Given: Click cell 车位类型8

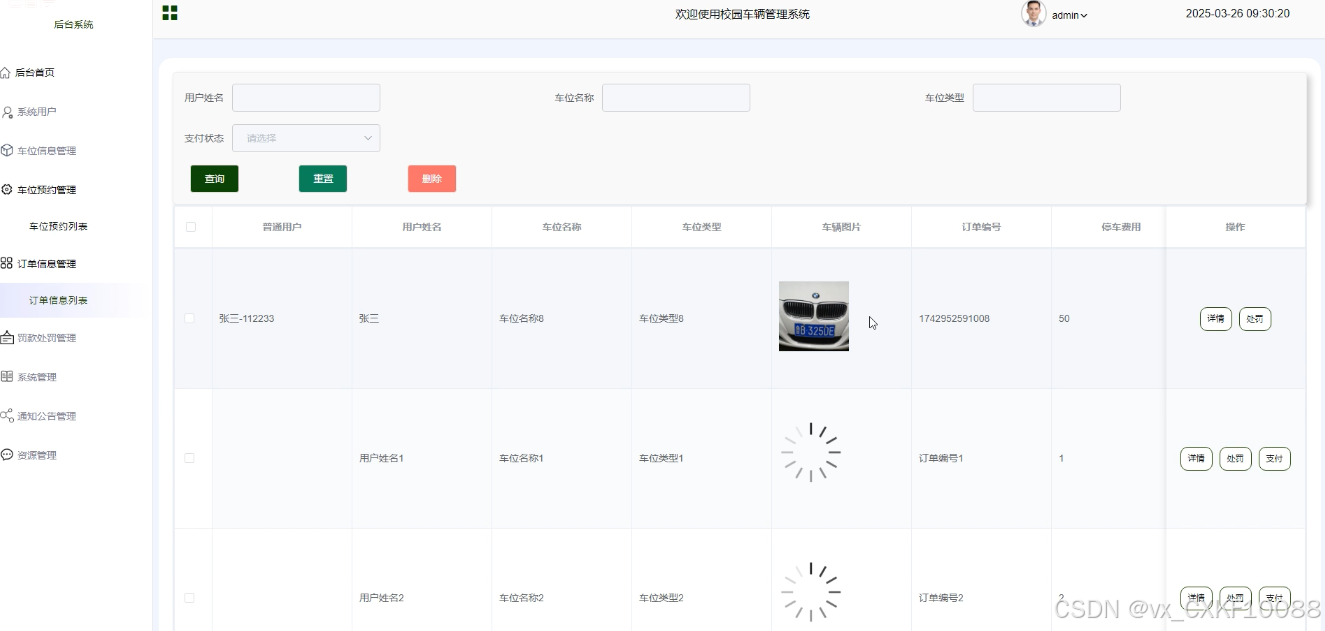Looking at the screenshot, I should coord(661,319).
